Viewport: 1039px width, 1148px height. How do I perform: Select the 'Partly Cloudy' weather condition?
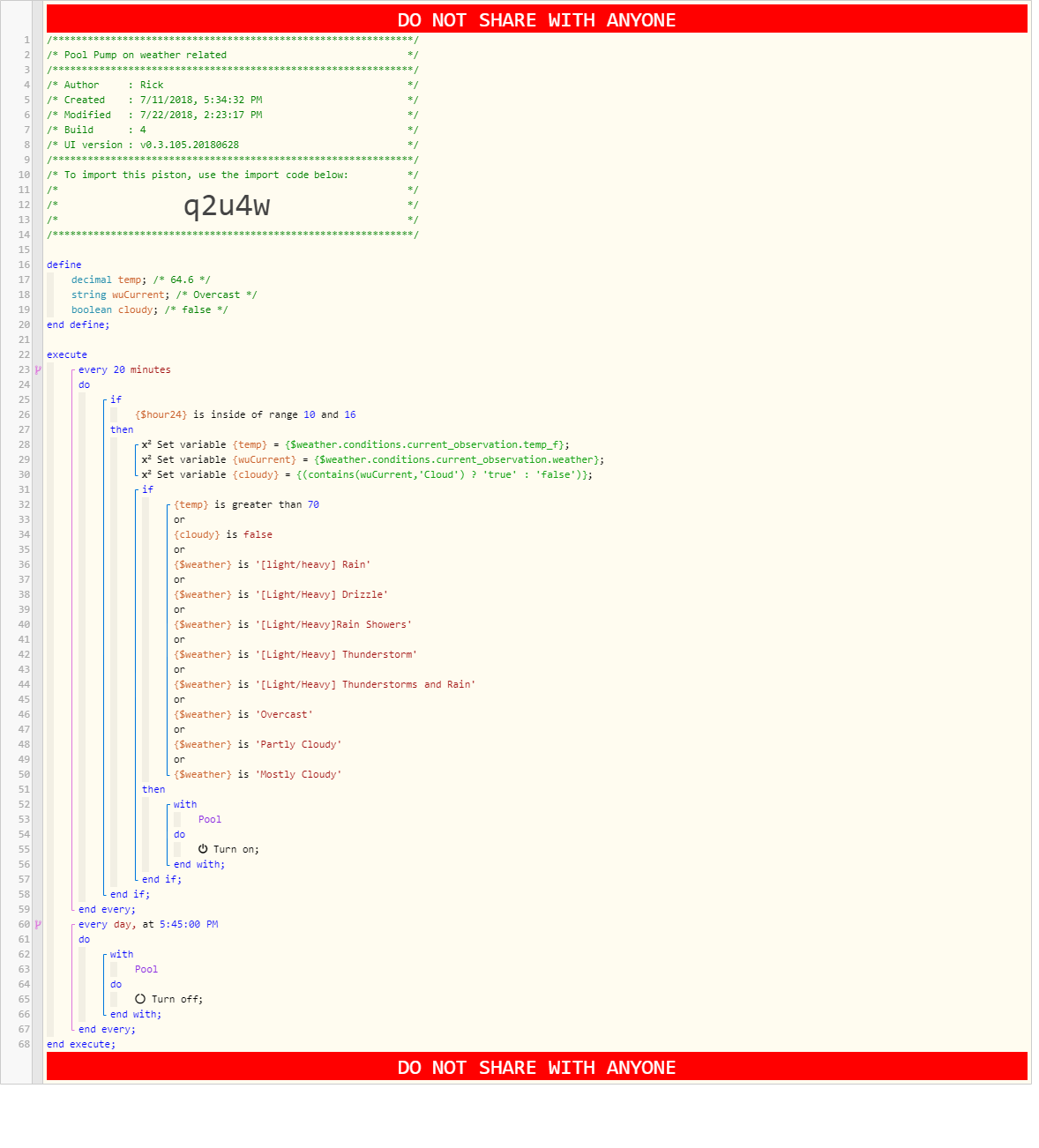258,744
